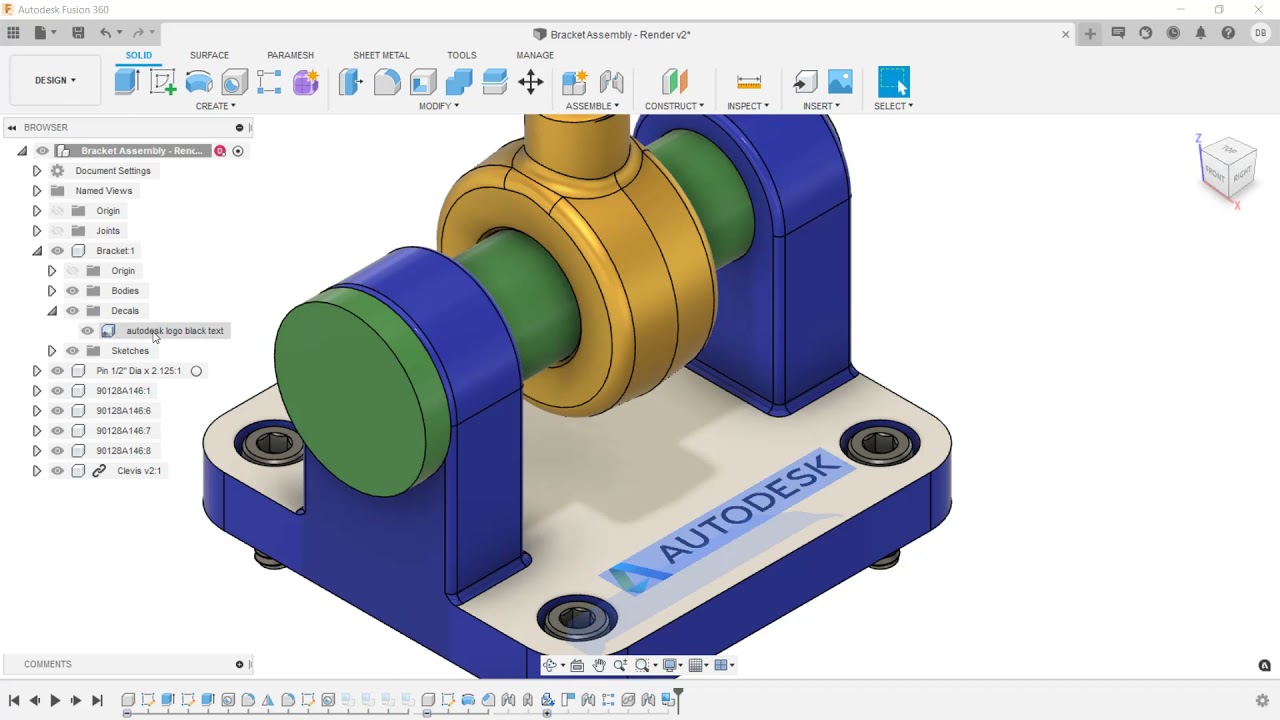This screenshot has width=1280, height=720.
Task: Click the Look At icon
Action: point(577,665)
